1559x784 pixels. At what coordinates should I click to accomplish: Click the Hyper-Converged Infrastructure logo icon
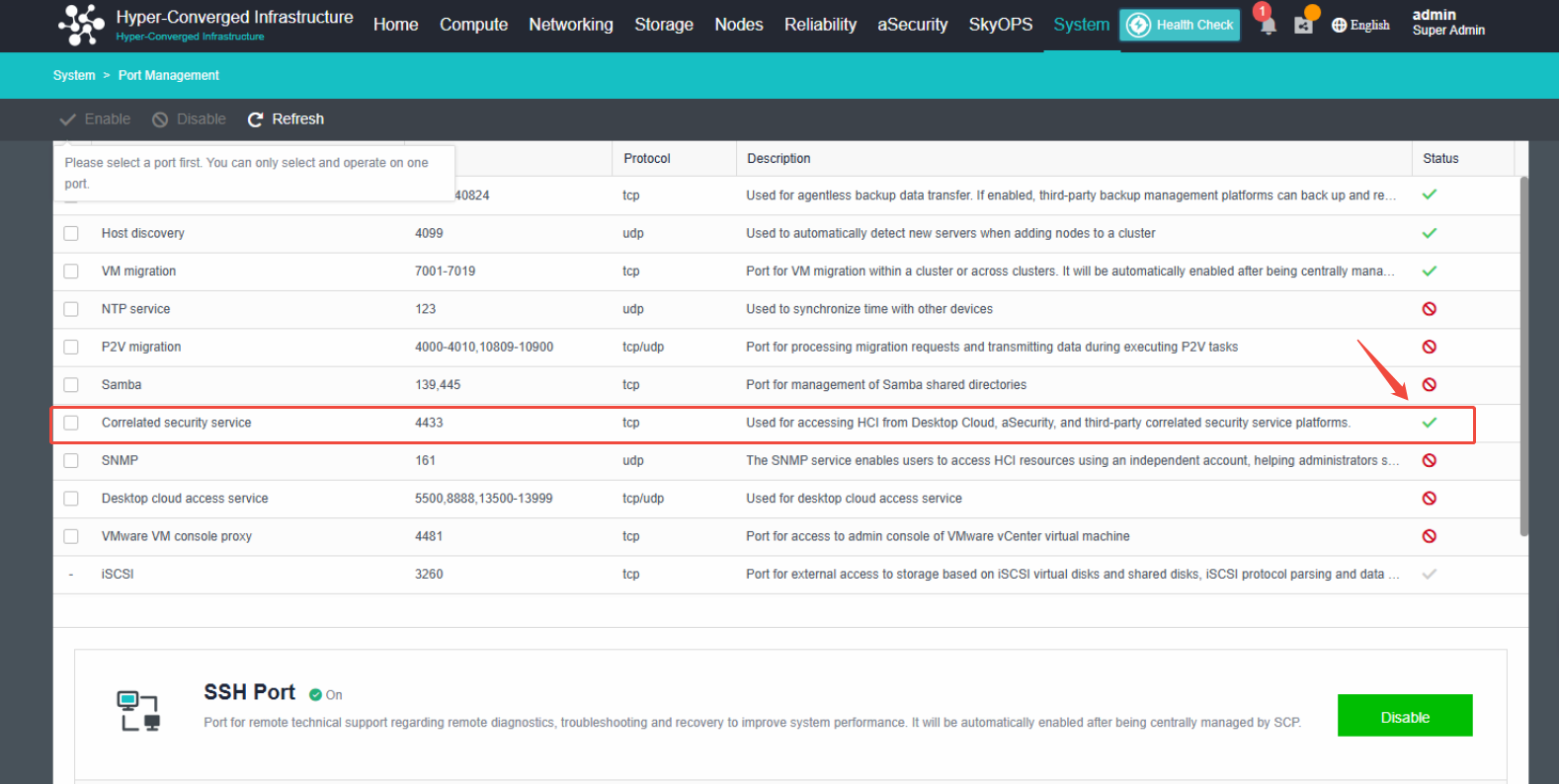click(81, 25)
